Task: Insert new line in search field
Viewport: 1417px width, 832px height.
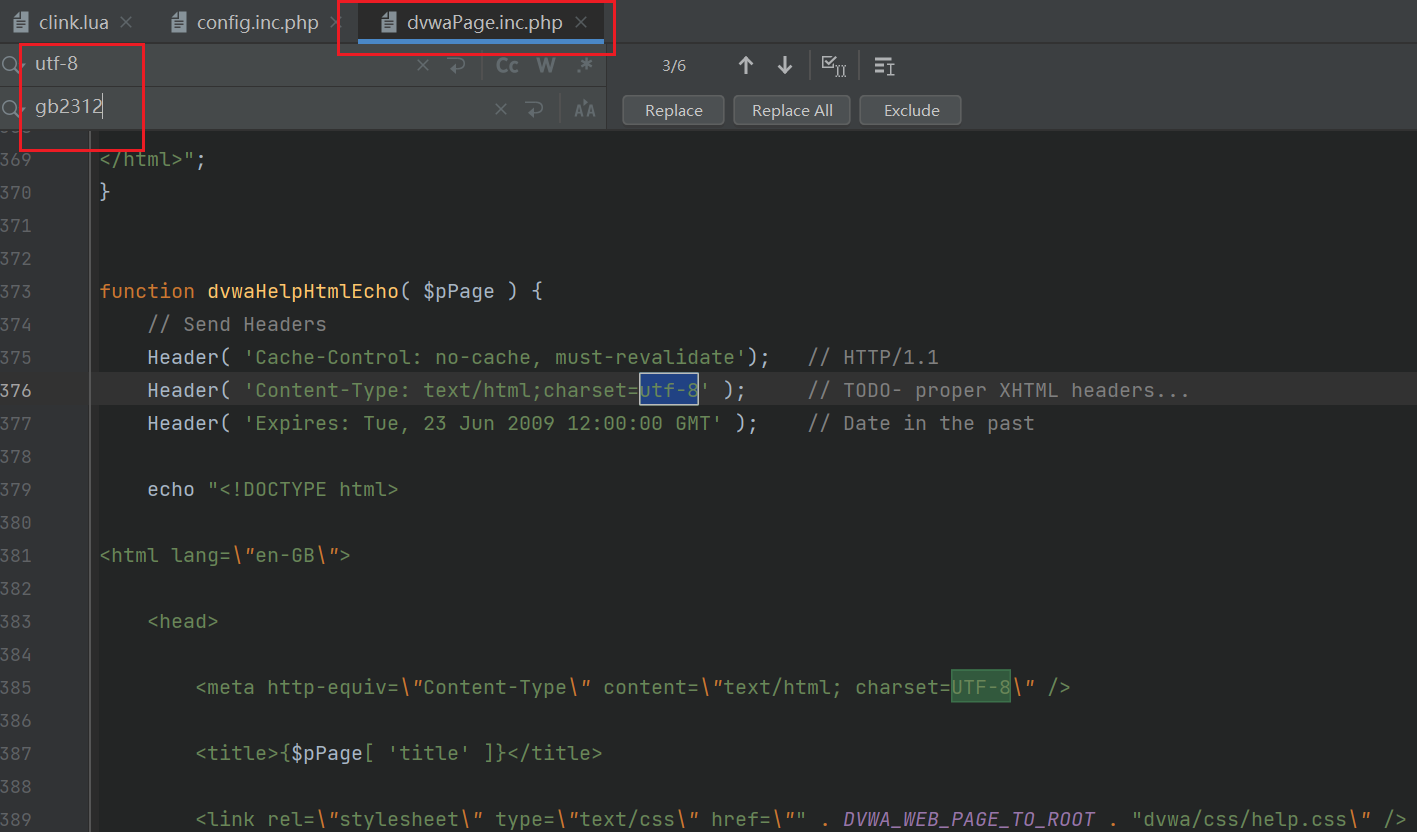Action: [457, 65]
